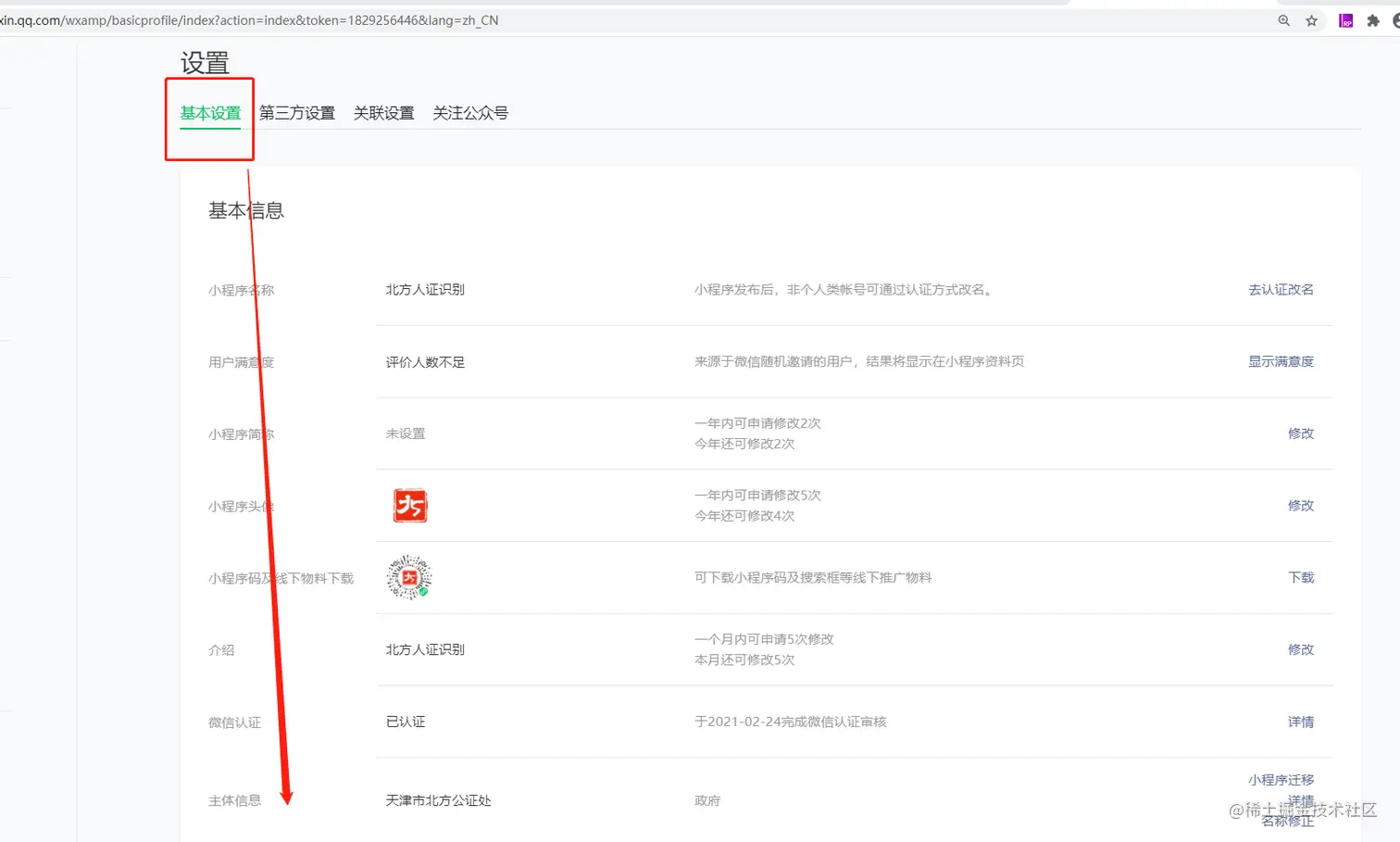The image size is (1400, 842).
Task: Click the mini program avatar image
Action: pos(410,506)
